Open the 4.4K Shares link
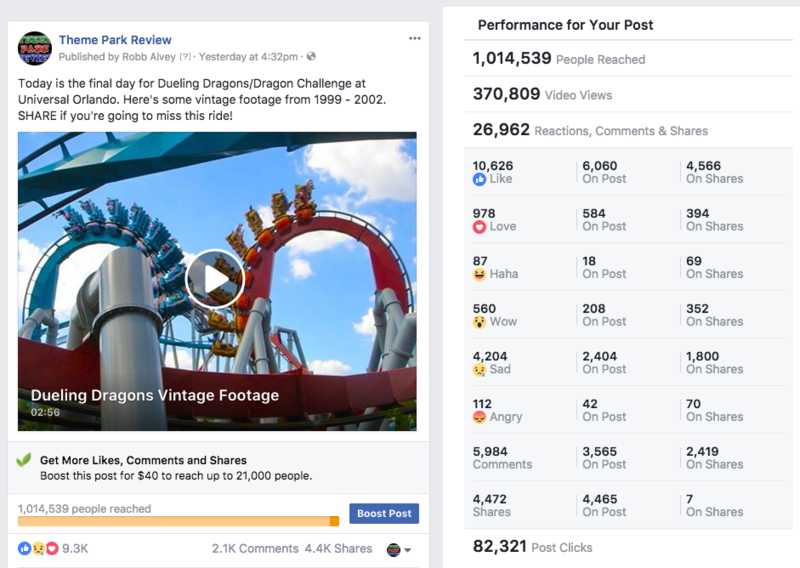The image size is (800, 568). (339, 549)
